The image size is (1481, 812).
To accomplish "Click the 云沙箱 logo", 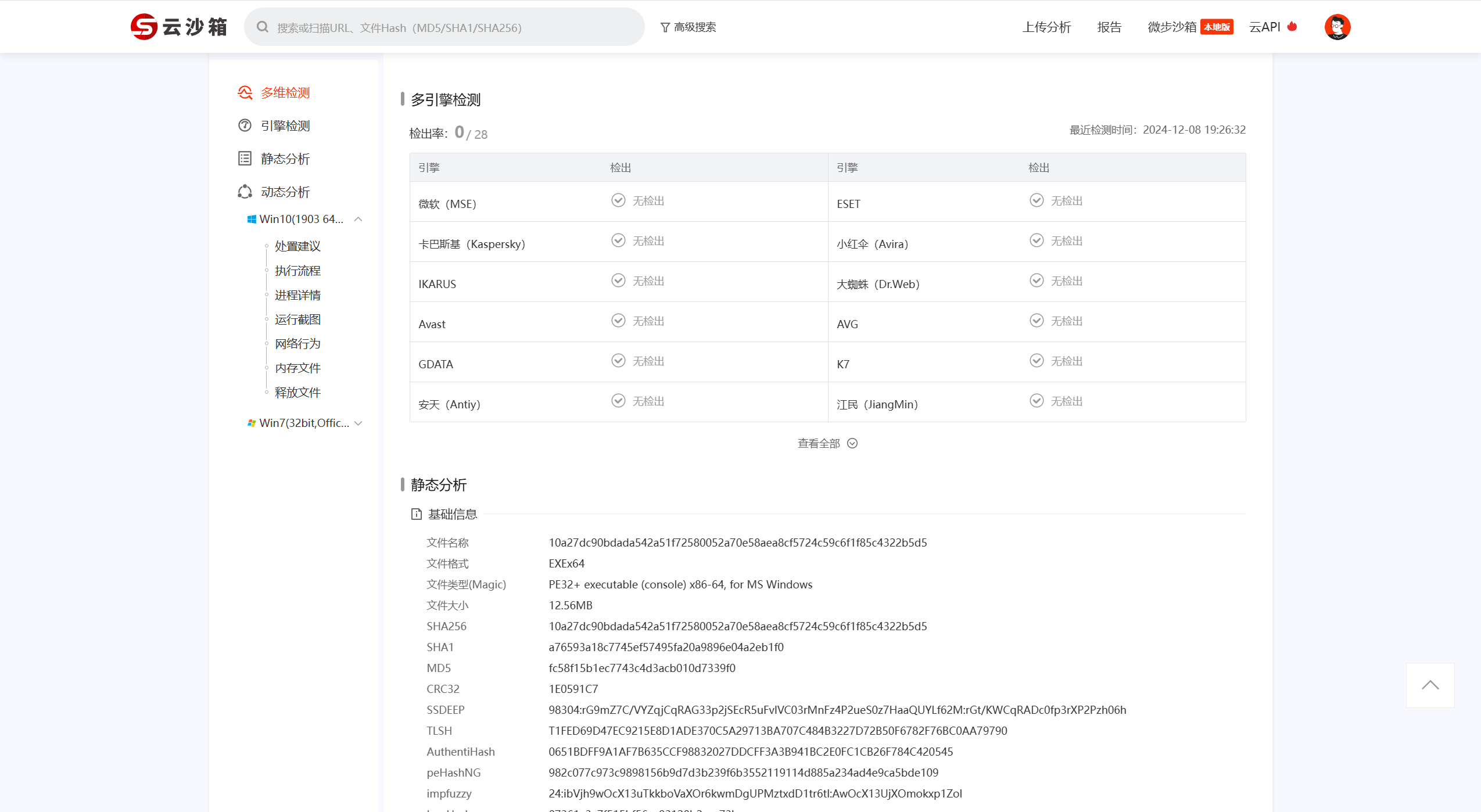I will coord(178,27).
